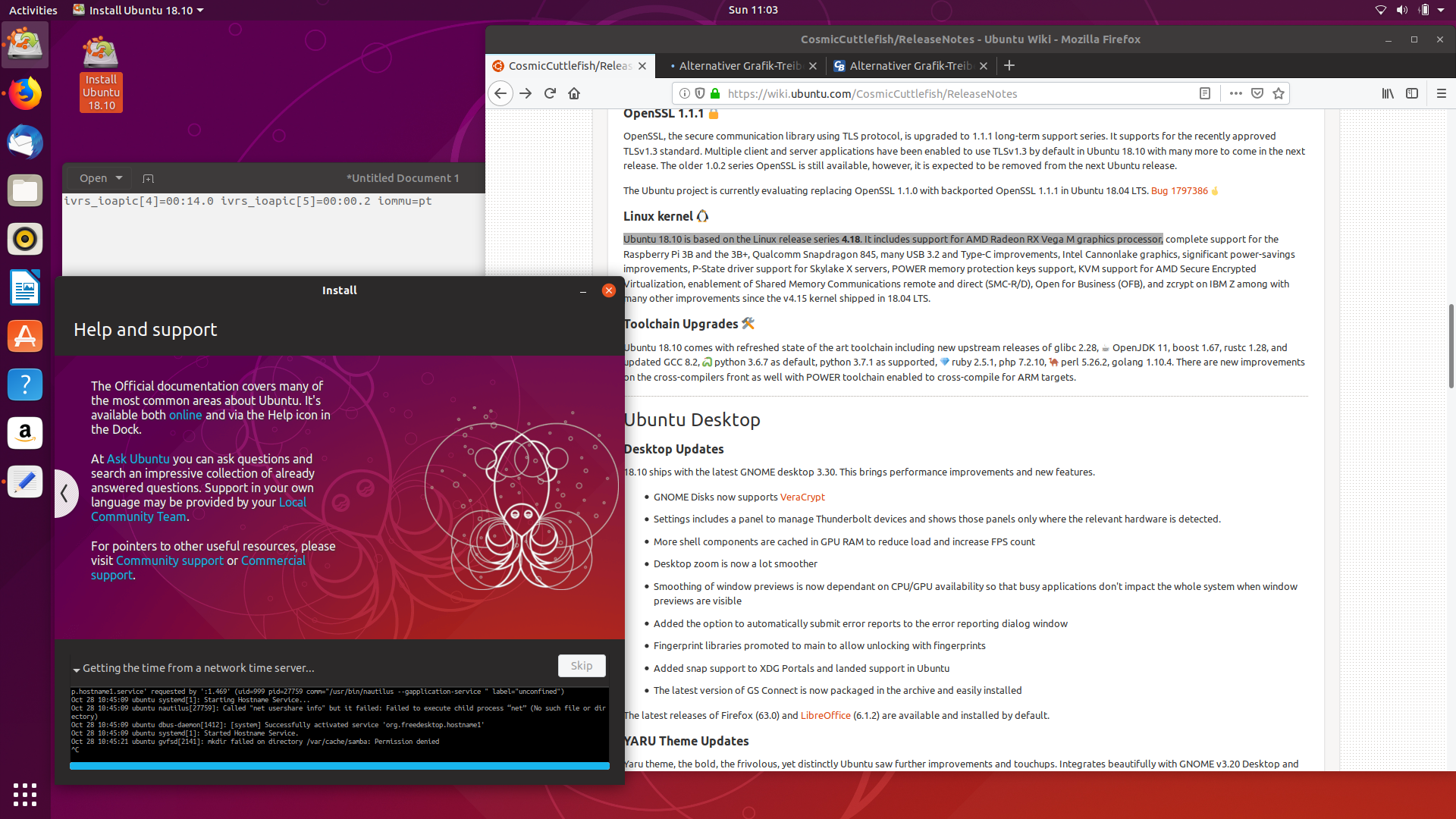Click the installer progress bar
The height and width of the screenshot is (819, 1456).
click(340, 766)
